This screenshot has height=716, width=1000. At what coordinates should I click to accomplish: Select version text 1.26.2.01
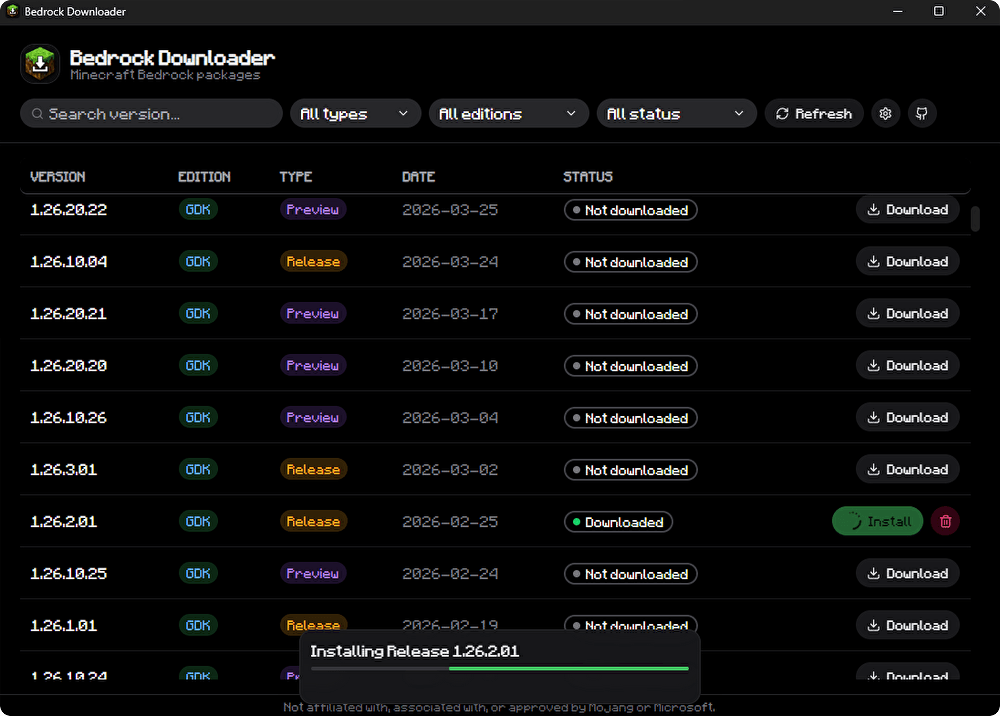click(x=64, y=522)
